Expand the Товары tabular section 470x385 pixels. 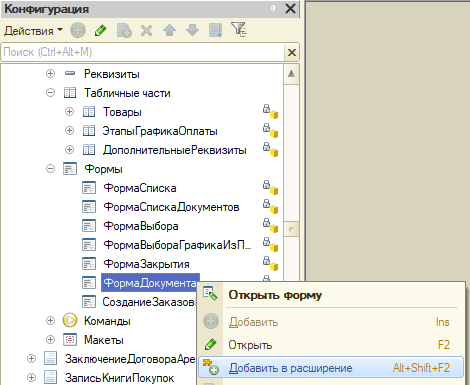[69, 111]
